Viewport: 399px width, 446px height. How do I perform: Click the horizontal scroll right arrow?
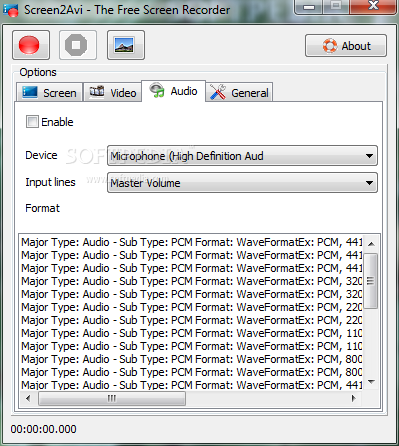pos(354,398)
